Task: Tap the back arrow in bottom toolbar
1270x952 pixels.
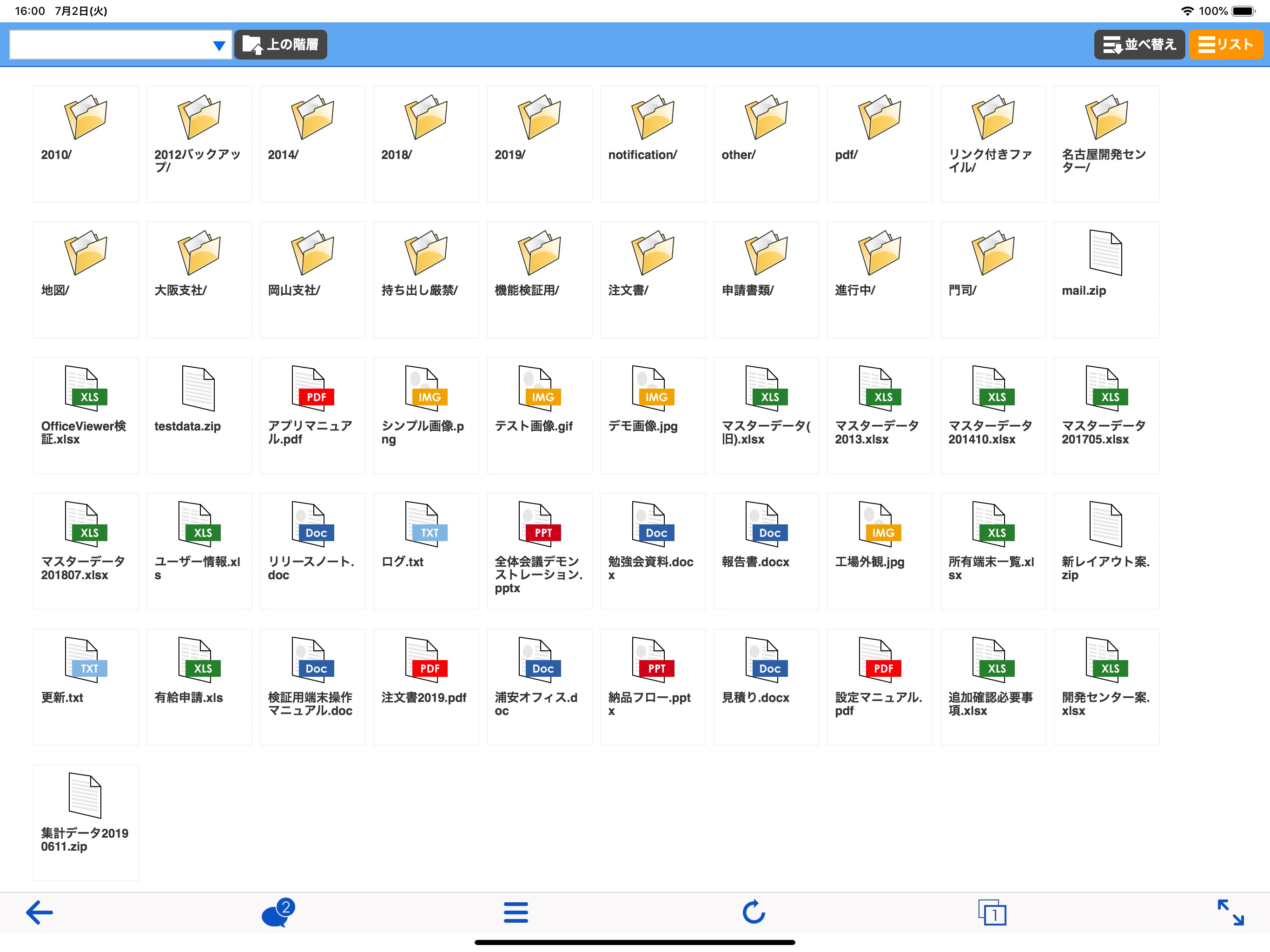Action: [40, 912]
